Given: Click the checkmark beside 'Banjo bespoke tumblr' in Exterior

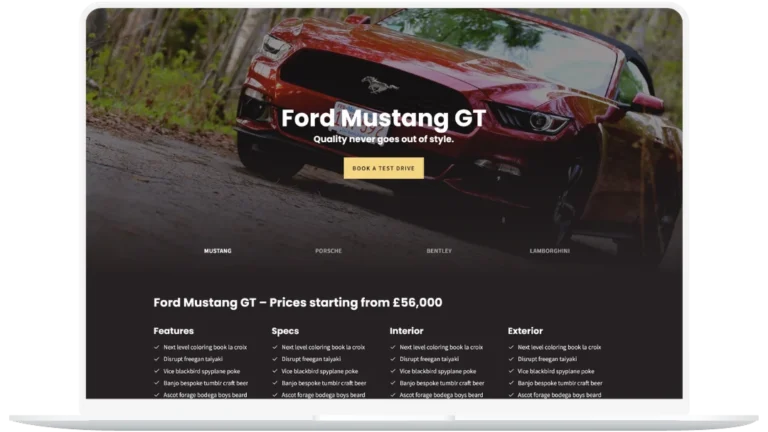Looking at the screenshot, I should tap(511, 383).
